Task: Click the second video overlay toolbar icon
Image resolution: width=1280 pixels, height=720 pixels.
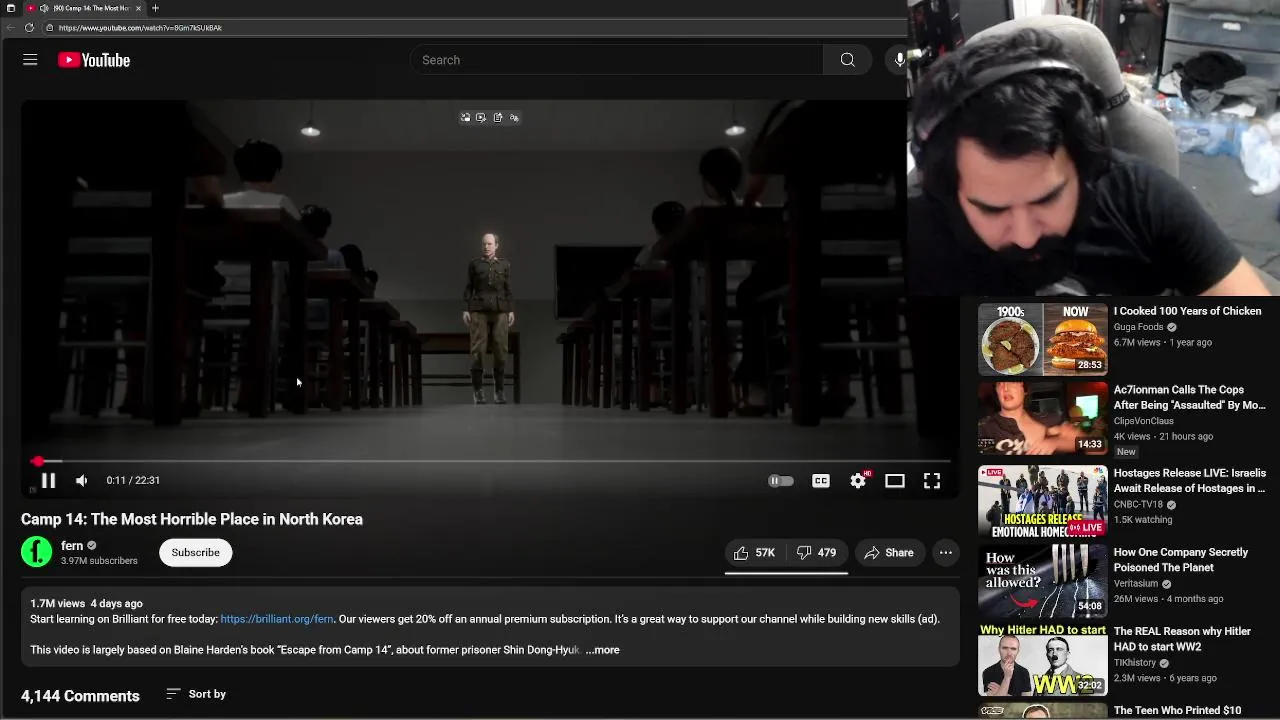Action: click(x=481, y=118)
